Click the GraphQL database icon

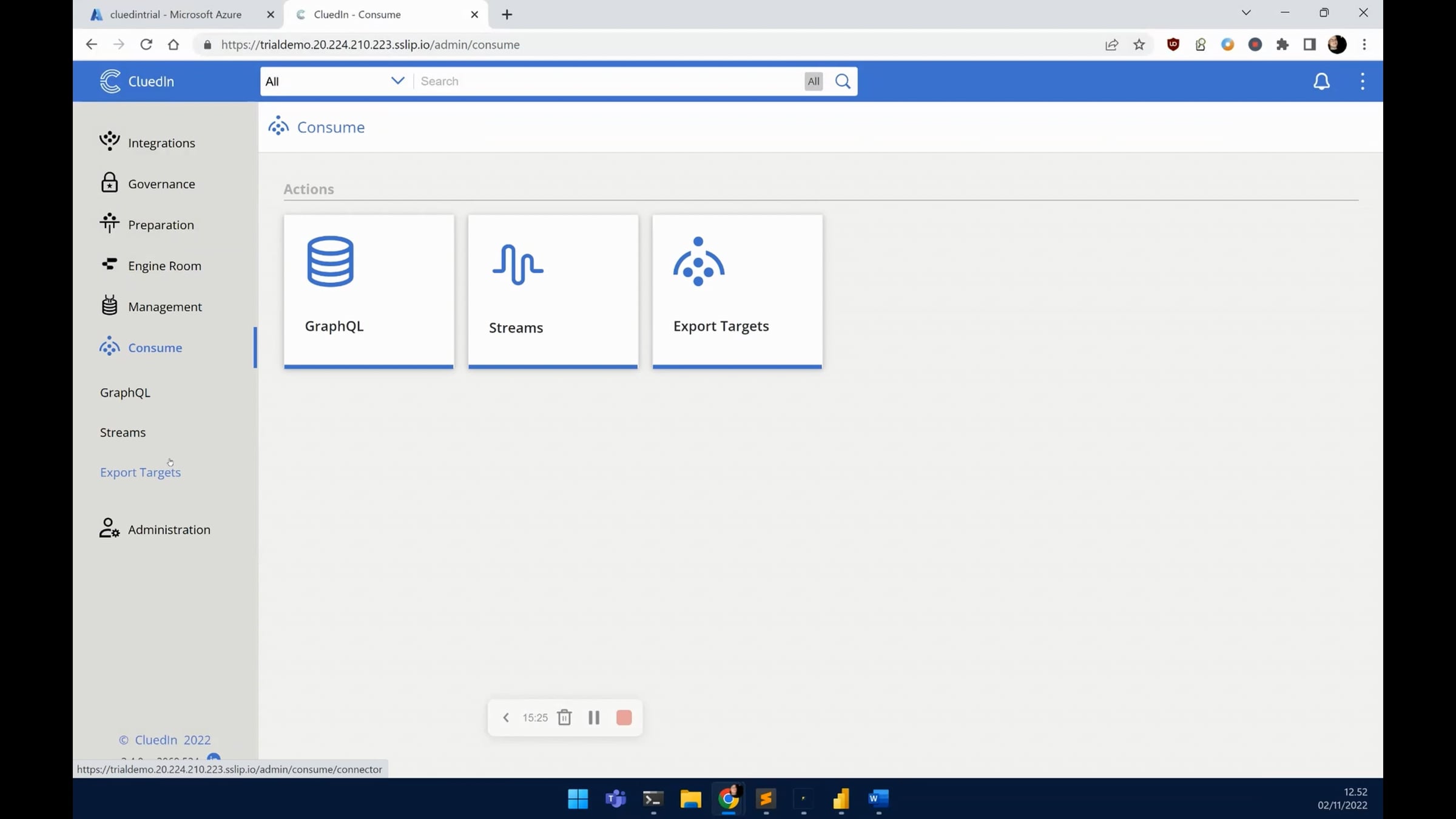[330, 261]
